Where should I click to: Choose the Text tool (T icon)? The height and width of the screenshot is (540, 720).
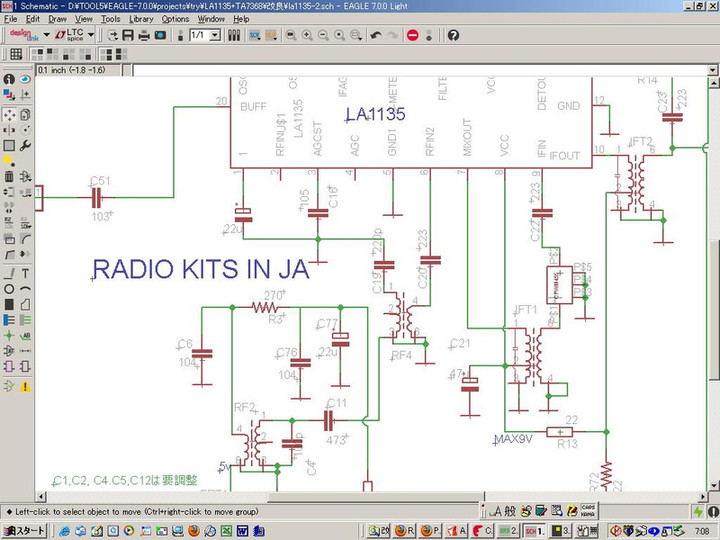[24, 273]
